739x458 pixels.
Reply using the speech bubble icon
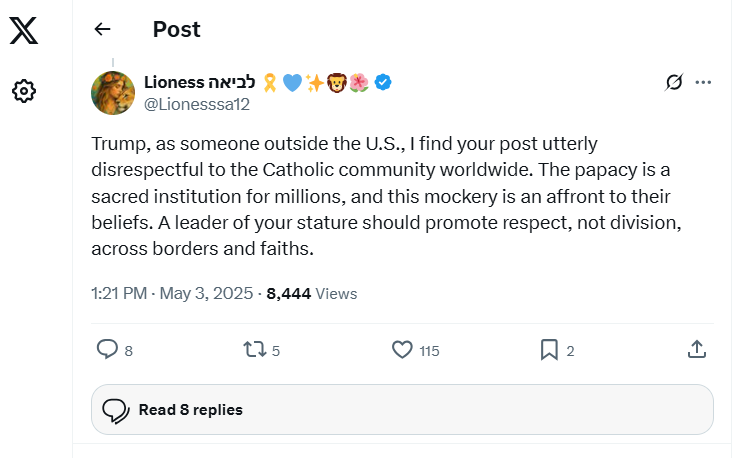107,350
